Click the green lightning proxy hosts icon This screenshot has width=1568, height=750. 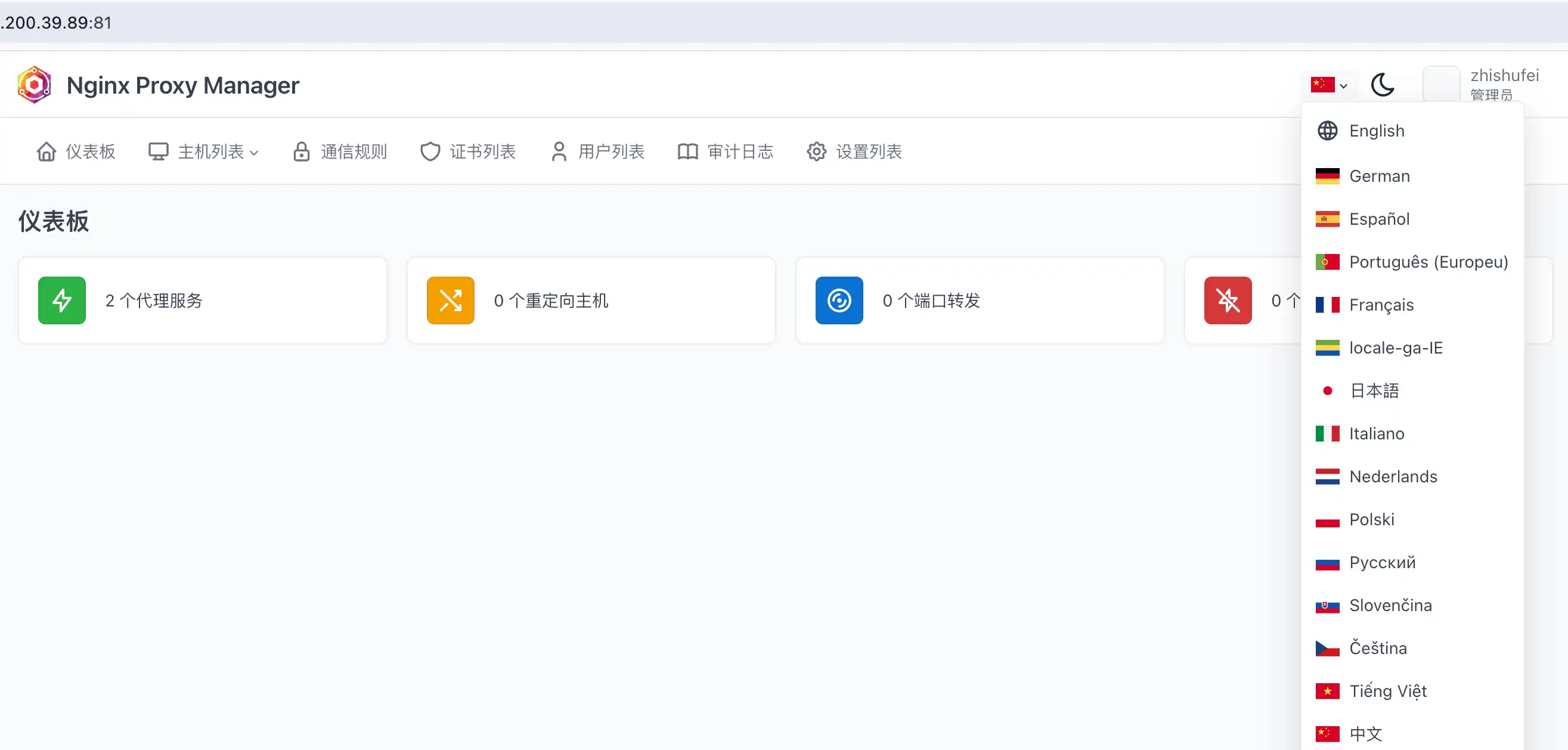[62, 300]
